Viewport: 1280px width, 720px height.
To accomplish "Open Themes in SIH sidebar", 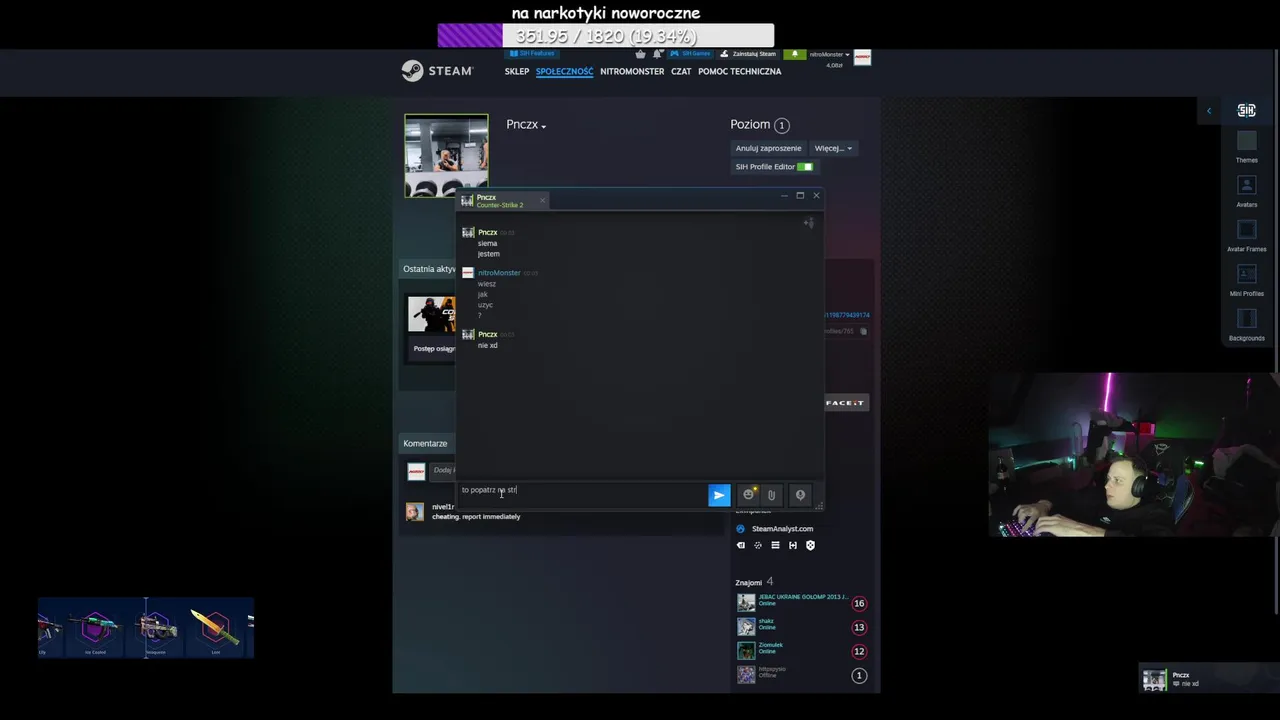I will click(1246, 147).
